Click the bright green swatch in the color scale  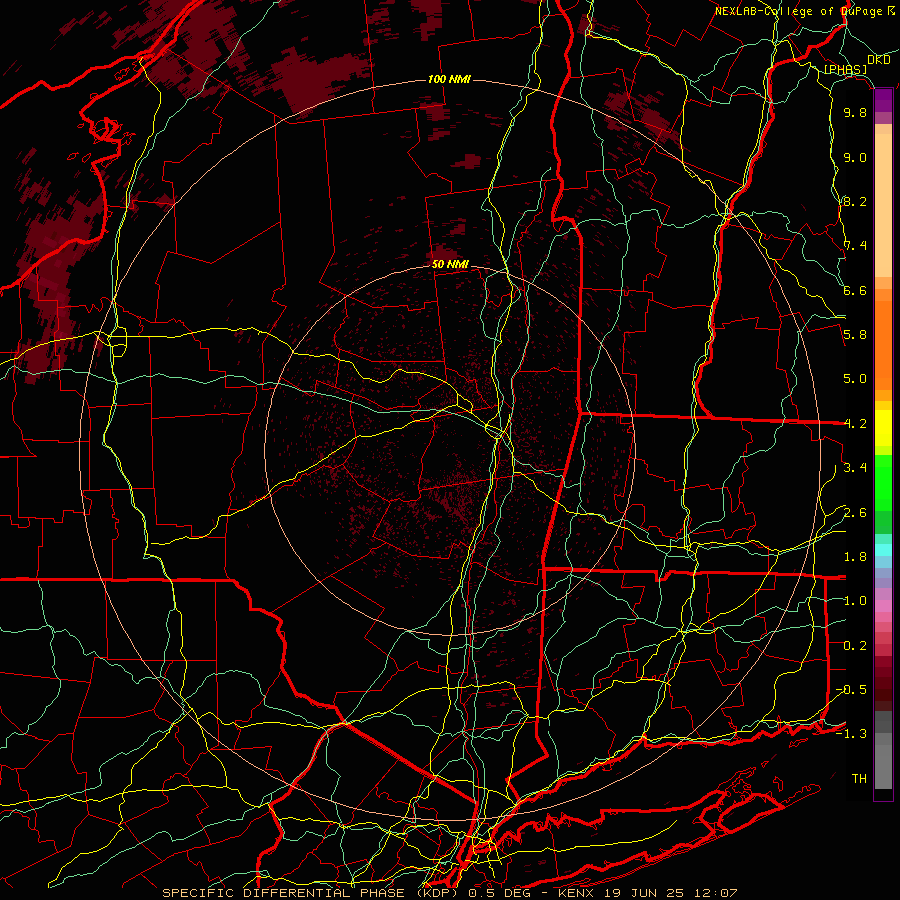[x=883, y=485]
